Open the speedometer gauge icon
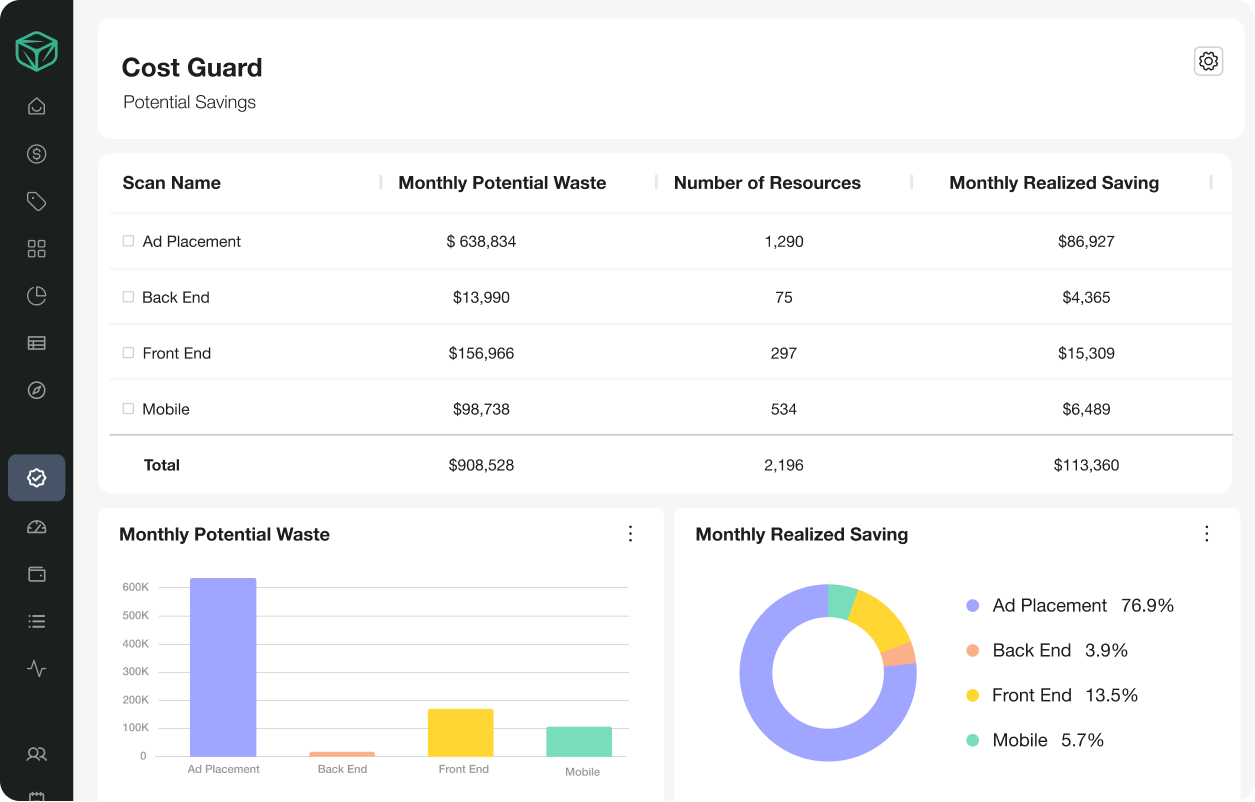 (37, 527)
